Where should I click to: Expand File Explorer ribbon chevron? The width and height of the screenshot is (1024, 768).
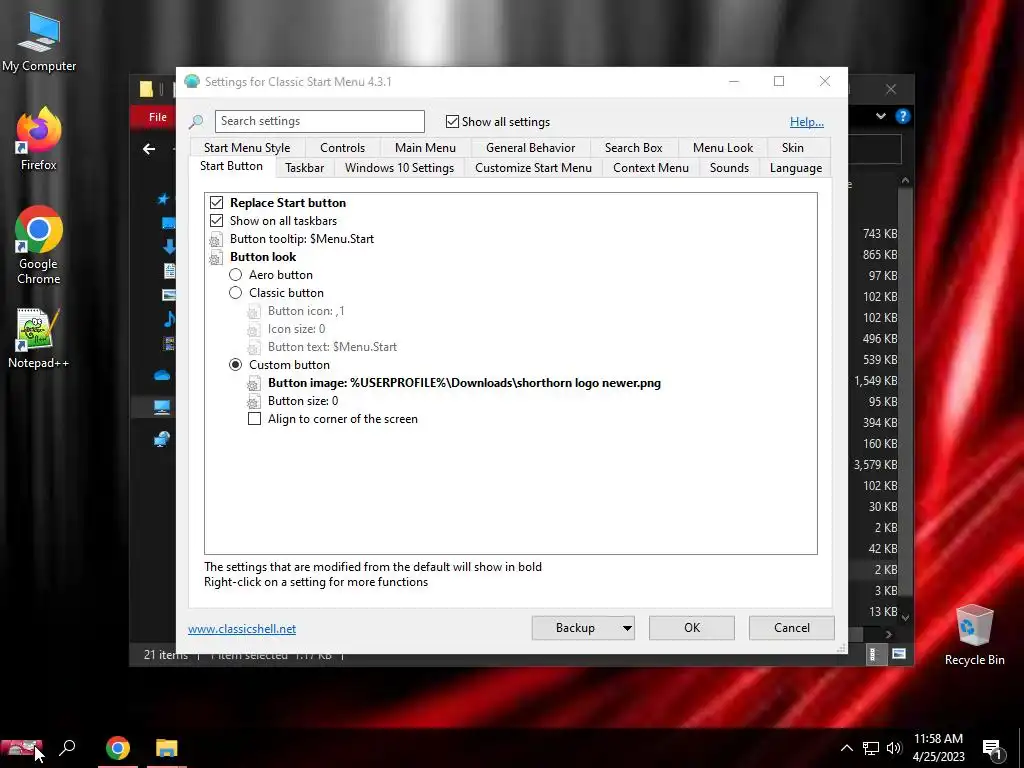coord(880,116)
